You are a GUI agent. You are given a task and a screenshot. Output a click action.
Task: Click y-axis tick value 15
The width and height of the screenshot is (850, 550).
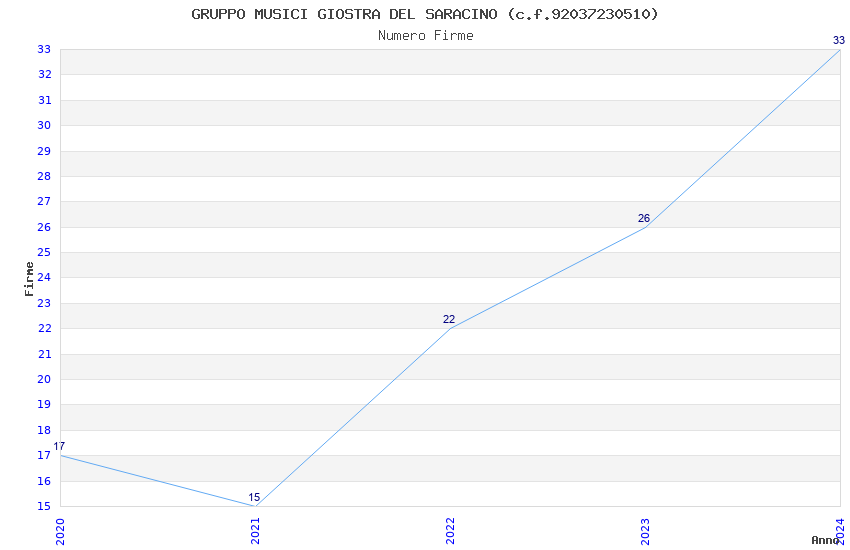click(44, 506)
